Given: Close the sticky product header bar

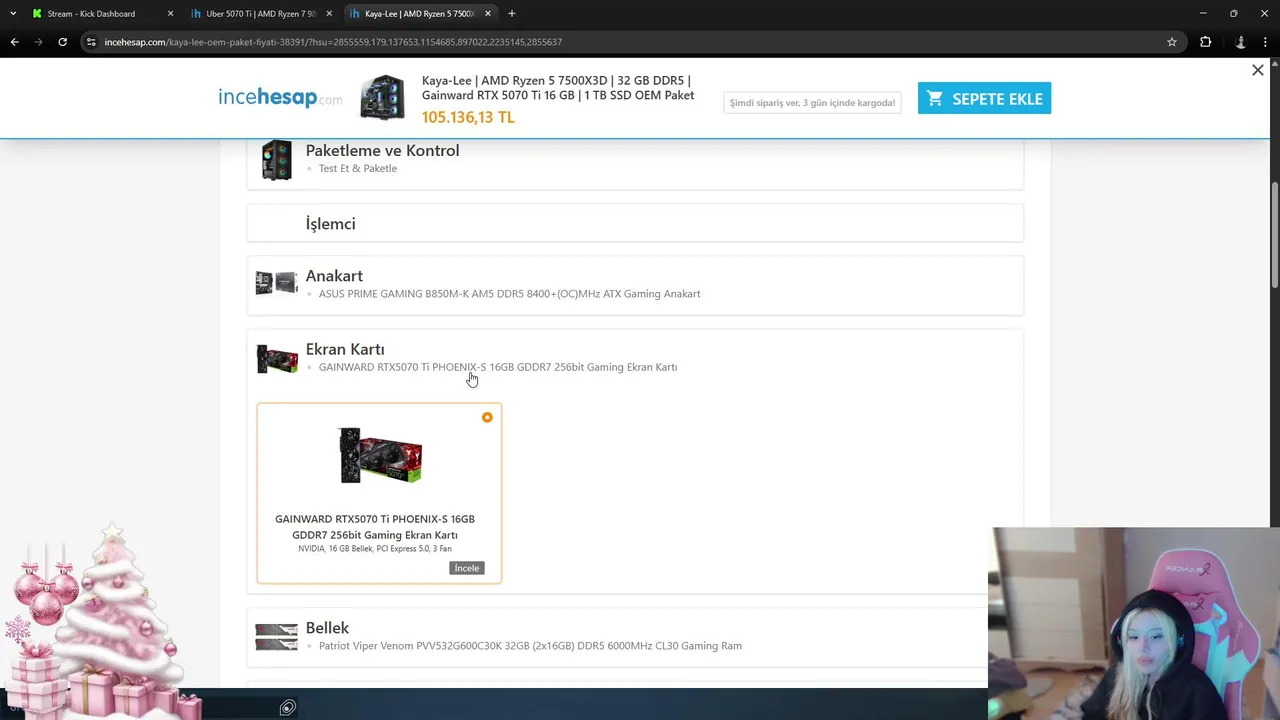Looking at the screenshot, I should [x=1258, y=70].
